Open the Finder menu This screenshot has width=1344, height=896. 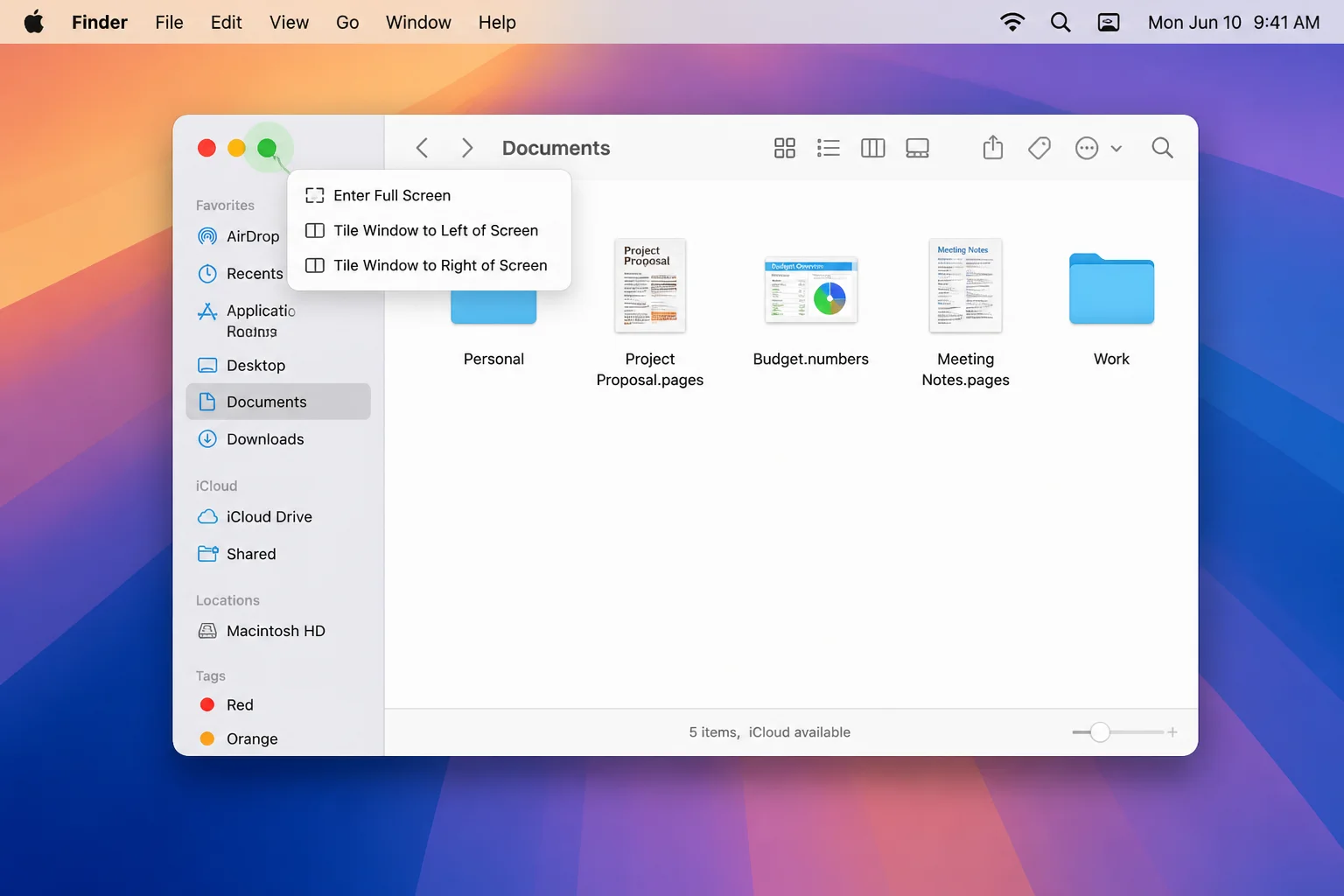[100, 22]
